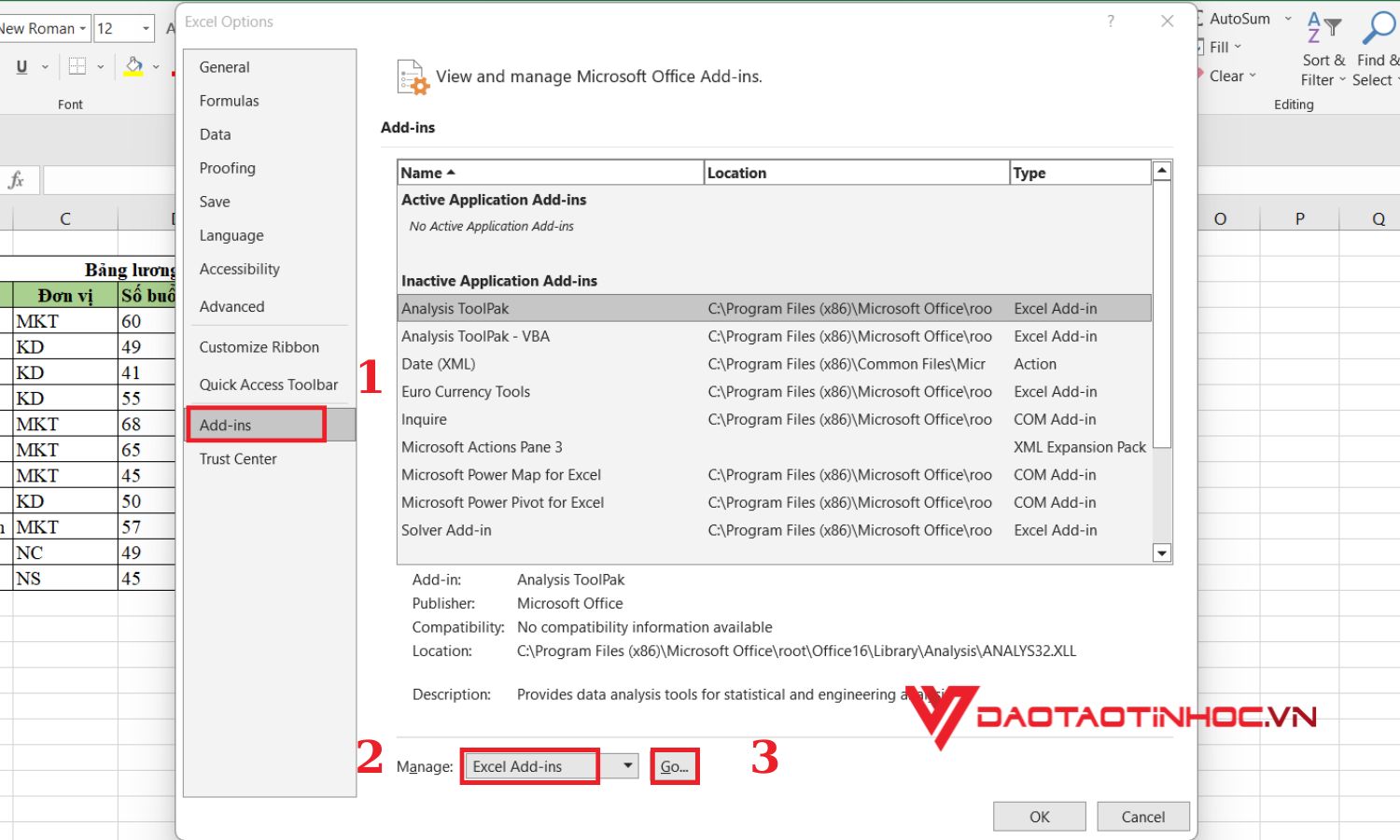1400x840 pixels.
Task: Open the Manage Excel Add-ins dropdown
Action: (x=628, y=766)
